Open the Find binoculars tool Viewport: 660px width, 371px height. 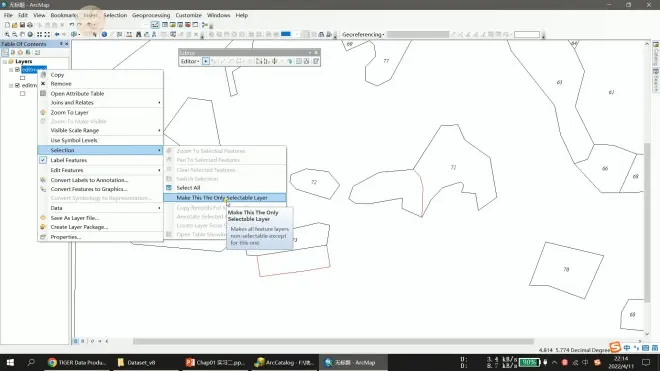click(138, 35)
